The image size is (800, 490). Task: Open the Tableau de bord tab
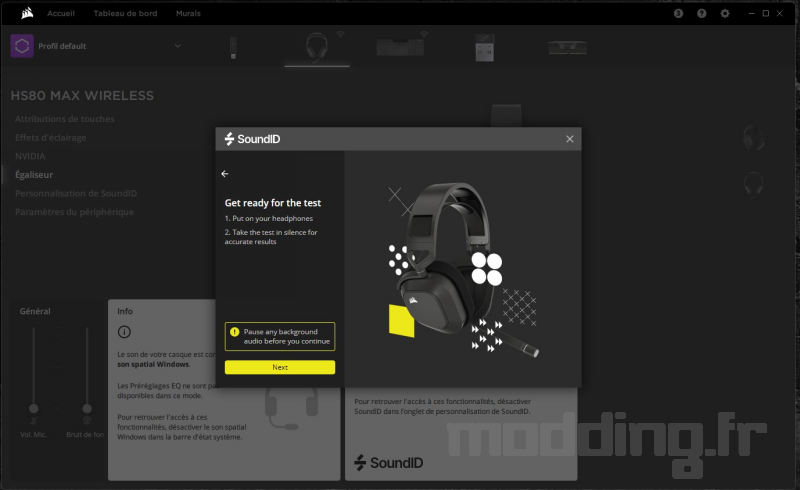click(125, 13)
